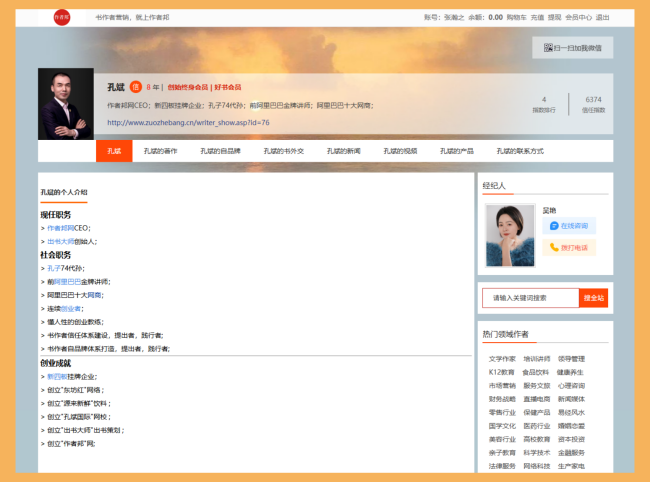Select the 文学作家 category link
Image resolution: width=650 pixels, height=482 pixels.
502,358
